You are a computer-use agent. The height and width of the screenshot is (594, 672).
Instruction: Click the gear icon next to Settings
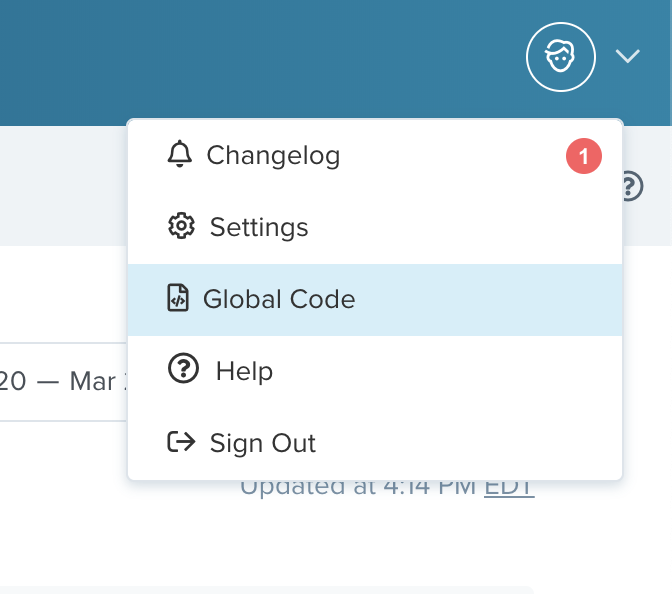(x=181, y=227)
